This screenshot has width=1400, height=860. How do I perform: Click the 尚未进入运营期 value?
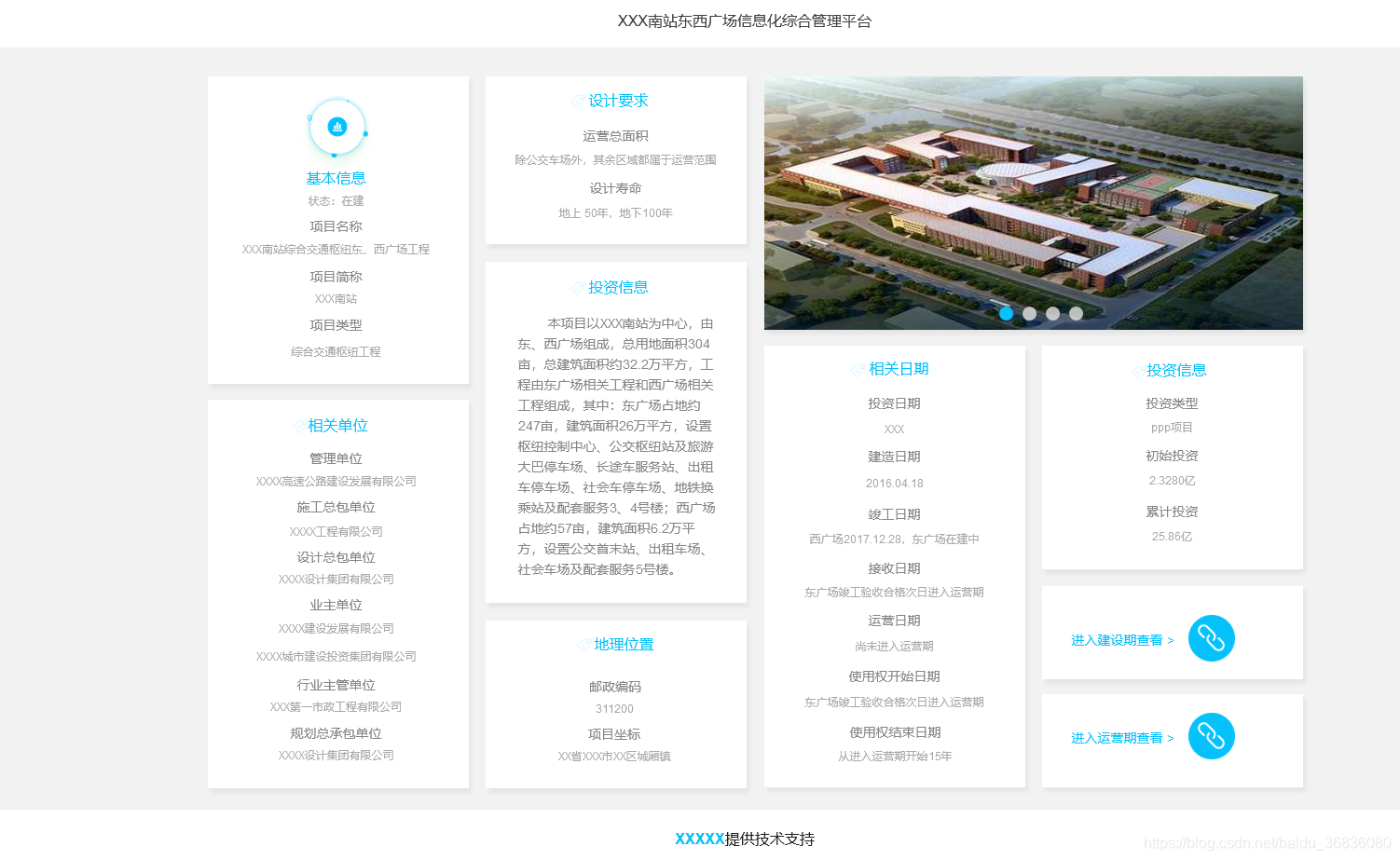[894, 647]
